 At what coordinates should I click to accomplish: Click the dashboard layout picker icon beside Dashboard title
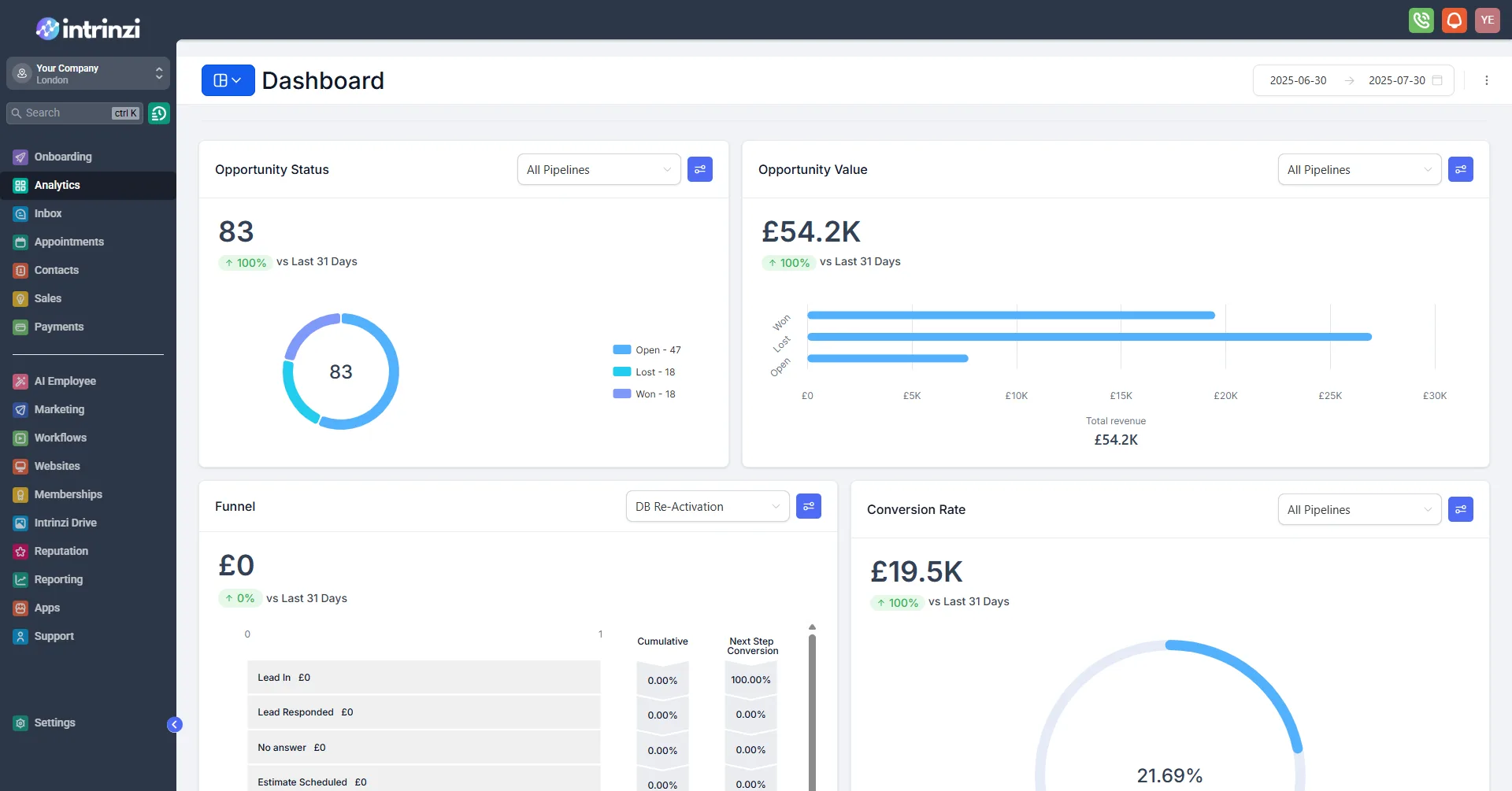227,80
